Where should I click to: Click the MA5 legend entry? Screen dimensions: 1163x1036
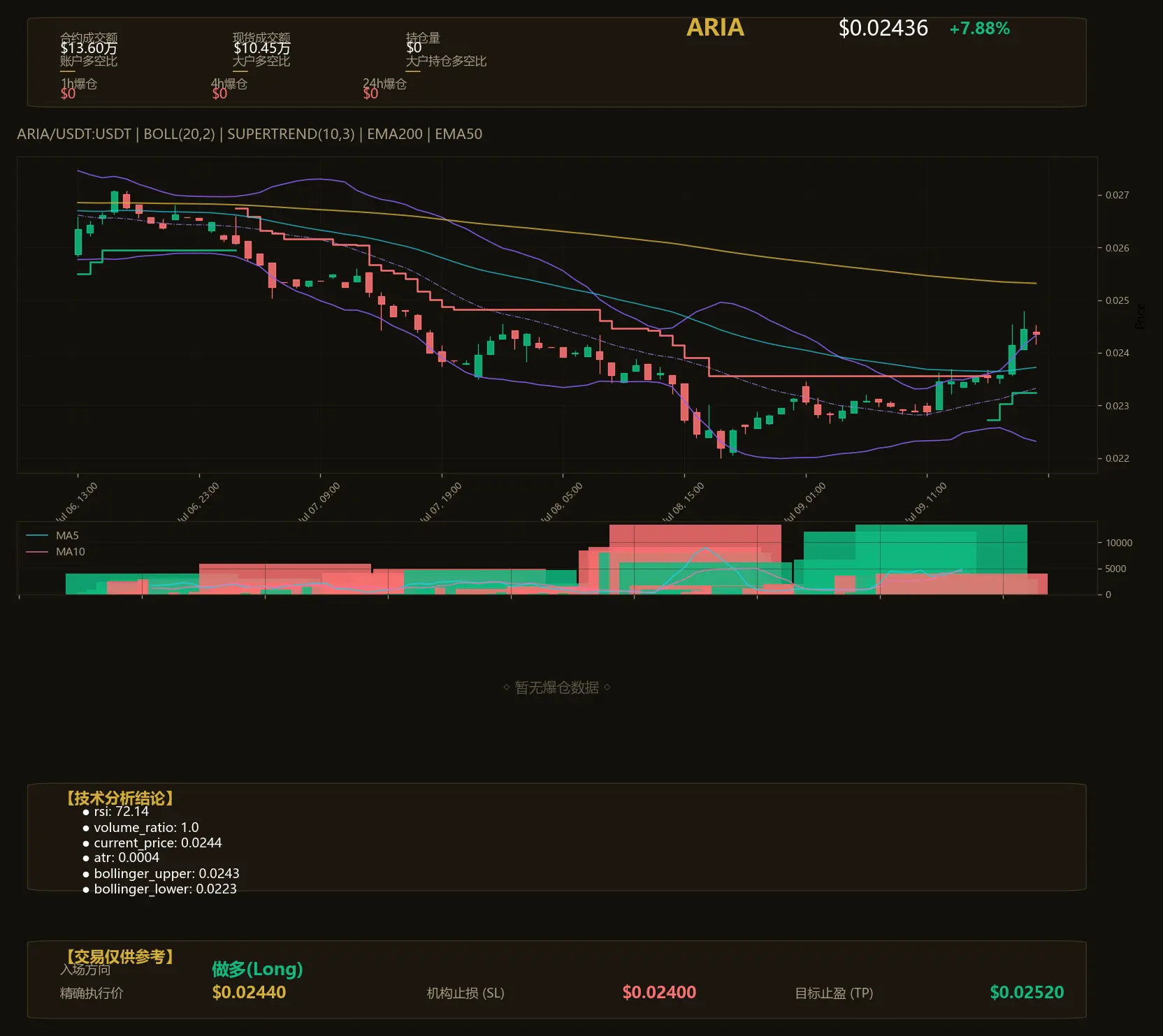52,536
